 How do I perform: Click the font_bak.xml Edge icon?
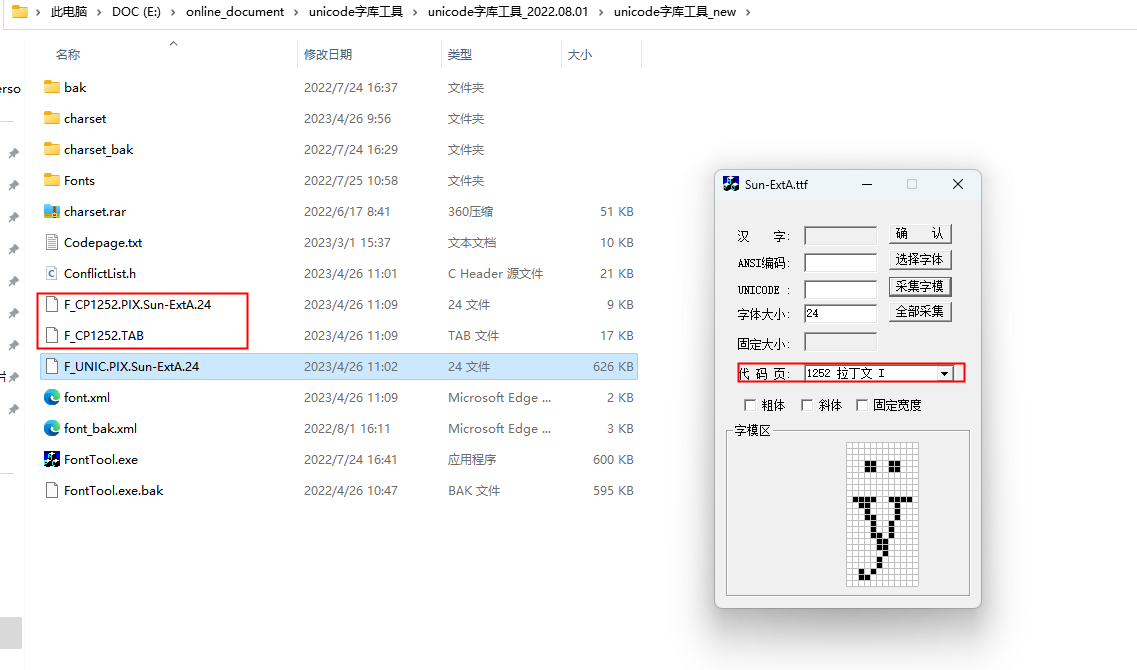coord(51,429)
